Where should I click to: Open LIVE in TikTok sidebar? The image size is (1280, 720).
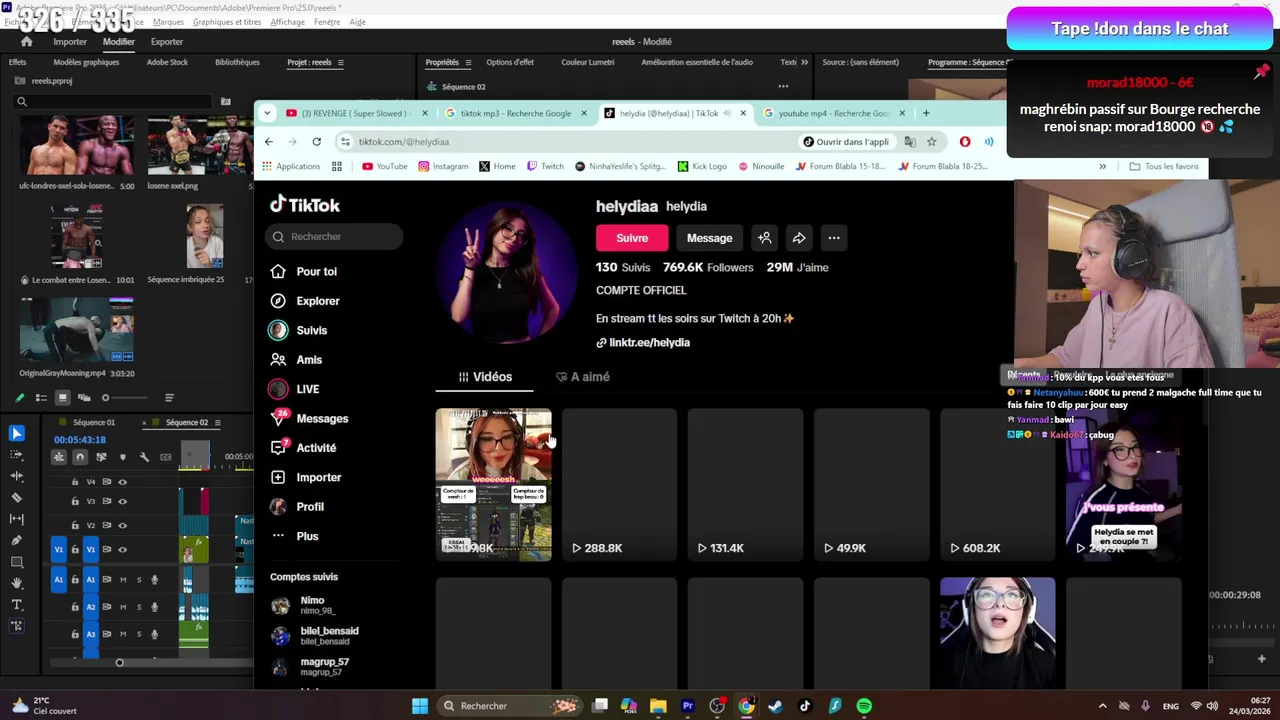pyautogui.click(x=308, y=389)
